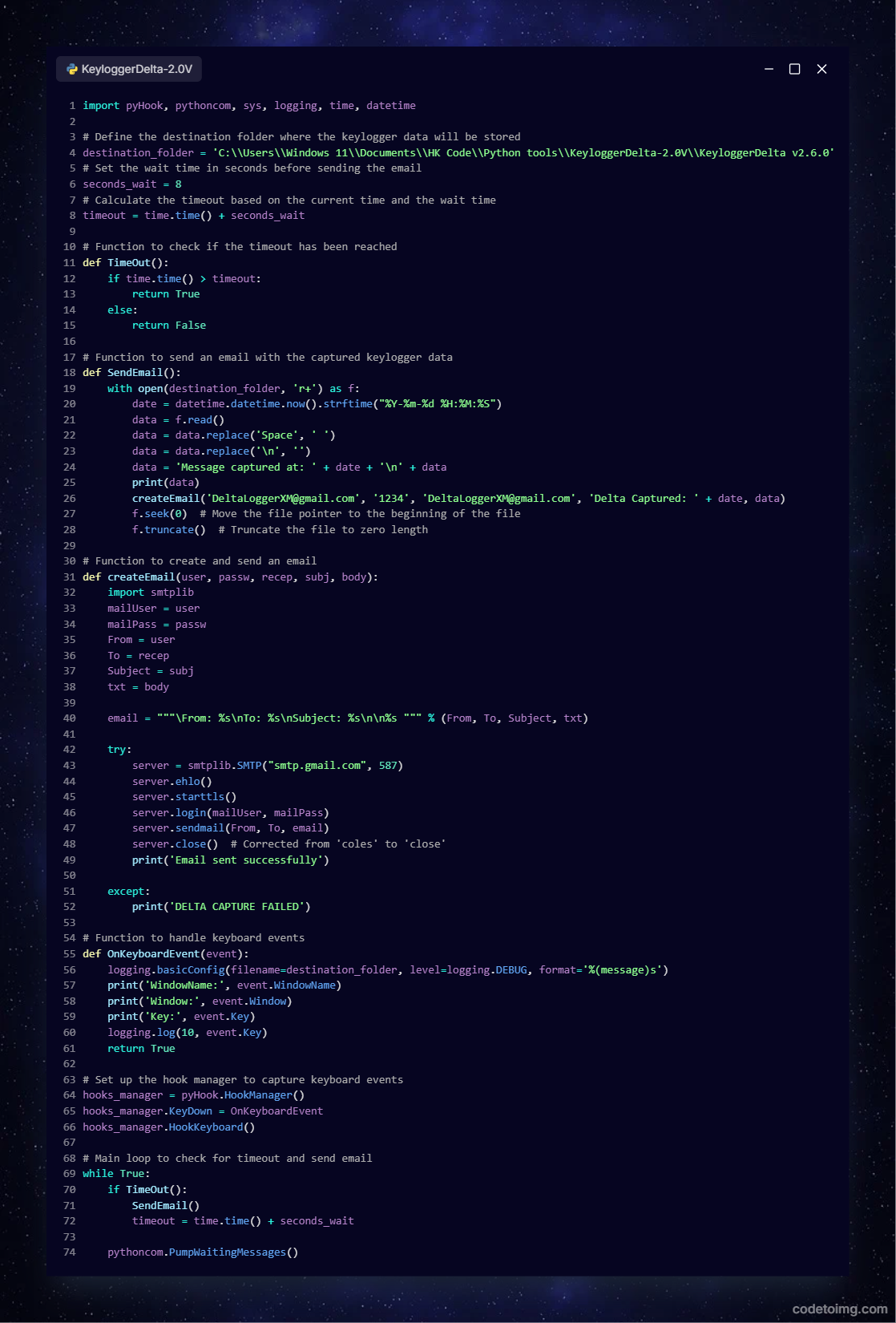Click 'server.login(mailUser, mailPass)' line
The image size is (896, 1323).
pyautogui.click(x=231, y=813)
